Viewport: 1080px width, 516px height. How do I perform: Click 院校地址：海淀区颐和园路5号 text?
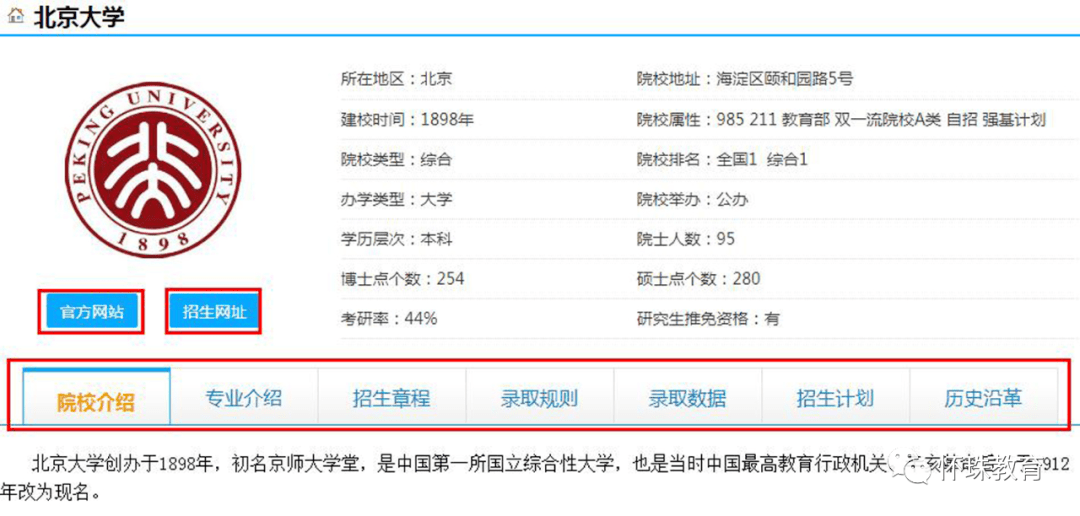point(745,79)
